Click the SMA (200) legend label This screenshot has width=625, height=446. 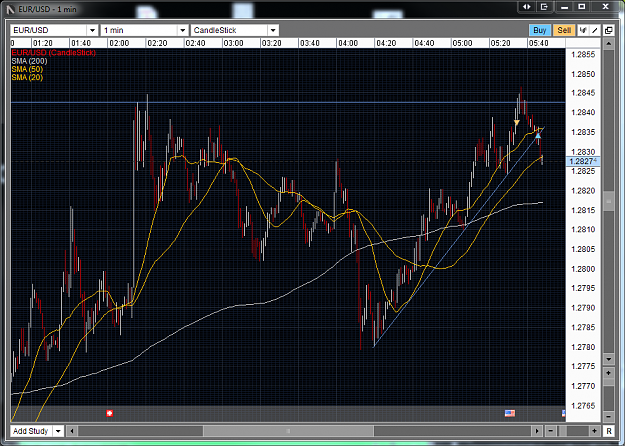pos(29,61)
